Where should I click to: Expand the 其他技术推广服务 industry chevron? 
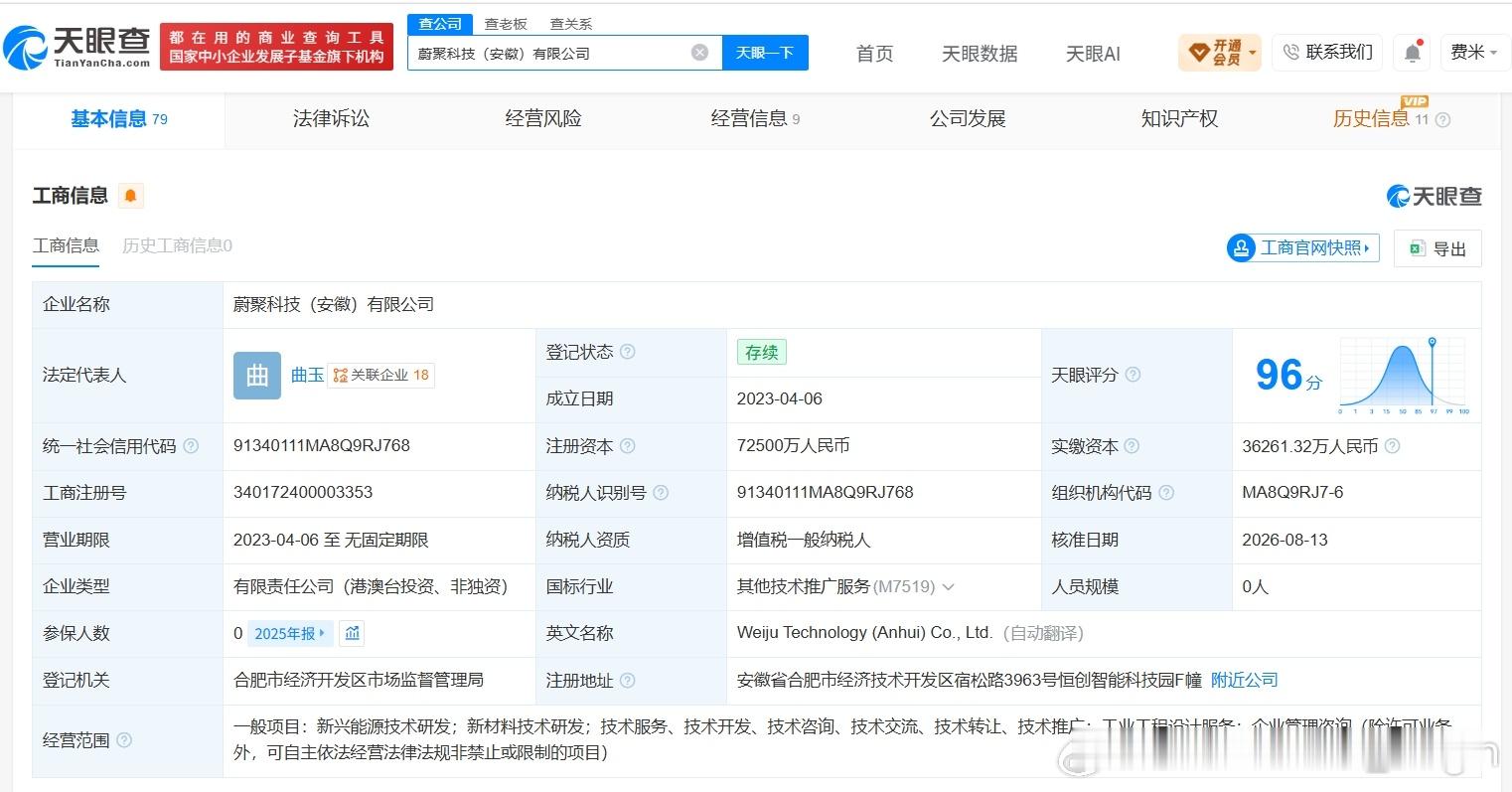point(948,587)
